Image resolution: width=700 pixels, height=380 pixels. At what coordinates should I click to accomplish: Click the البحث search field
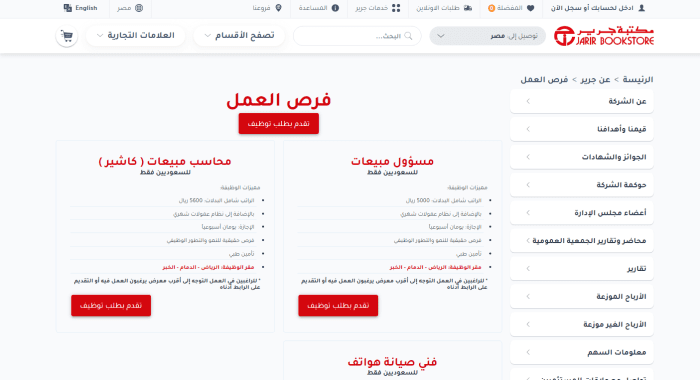pos(357,36)
